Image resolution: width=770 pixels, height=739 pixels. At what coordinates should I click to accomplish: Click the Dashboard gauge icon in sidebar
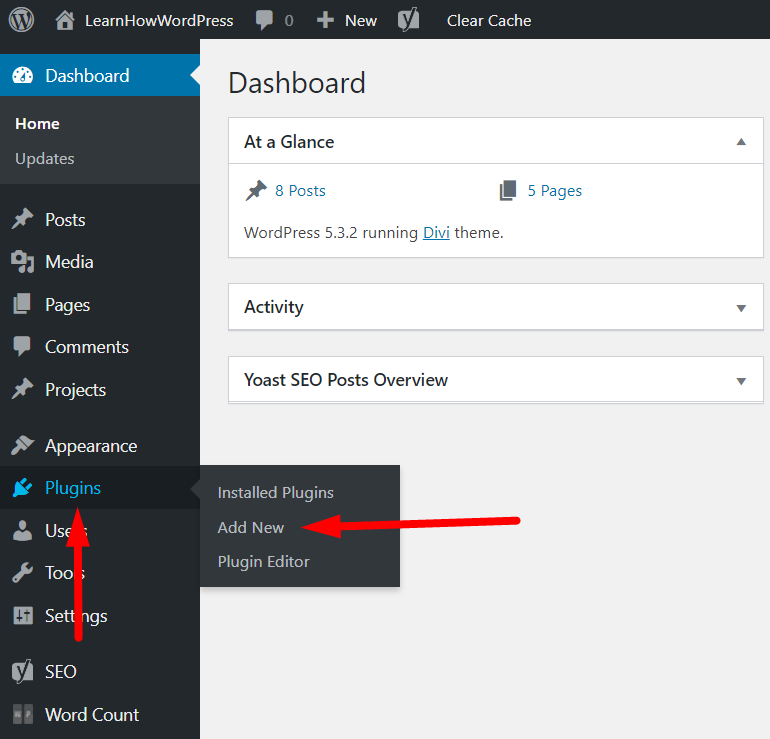(23, 76)
